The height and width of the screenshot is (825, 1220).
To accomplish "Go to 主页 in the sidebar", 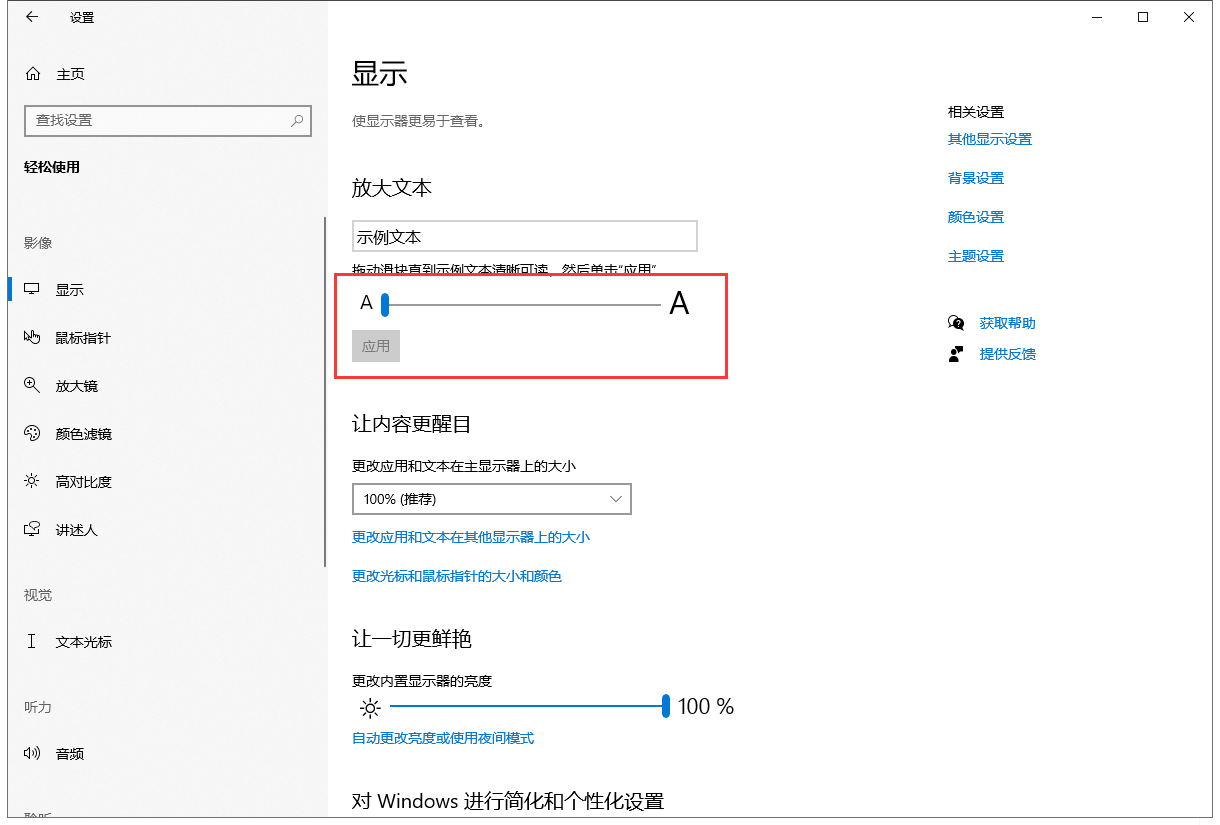I will pyautogui.click(x=69, y=73).
